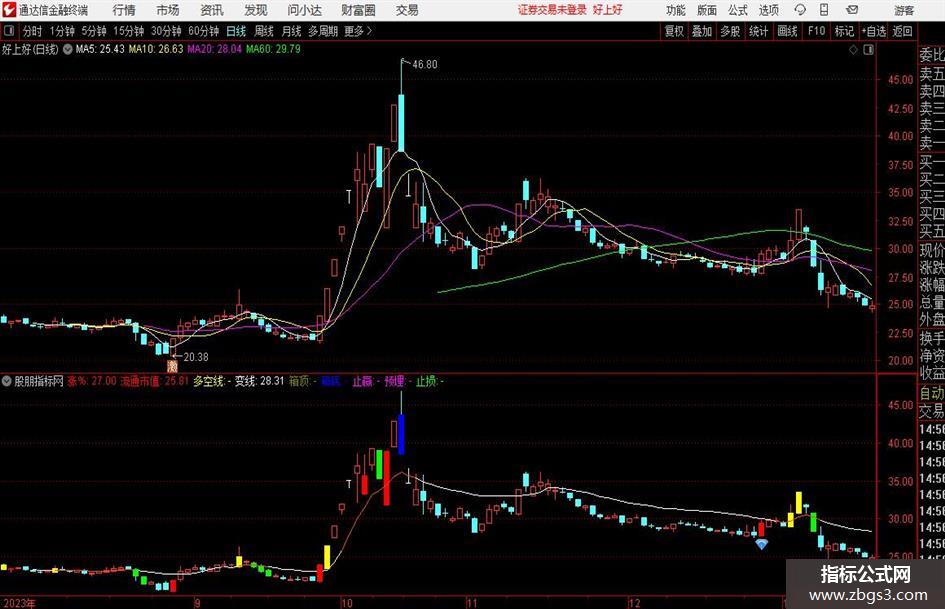Click 证券交易未登录 login link
Image resolution: width=945 pixels, height=609 pixels.
click(x=552, y=10)
